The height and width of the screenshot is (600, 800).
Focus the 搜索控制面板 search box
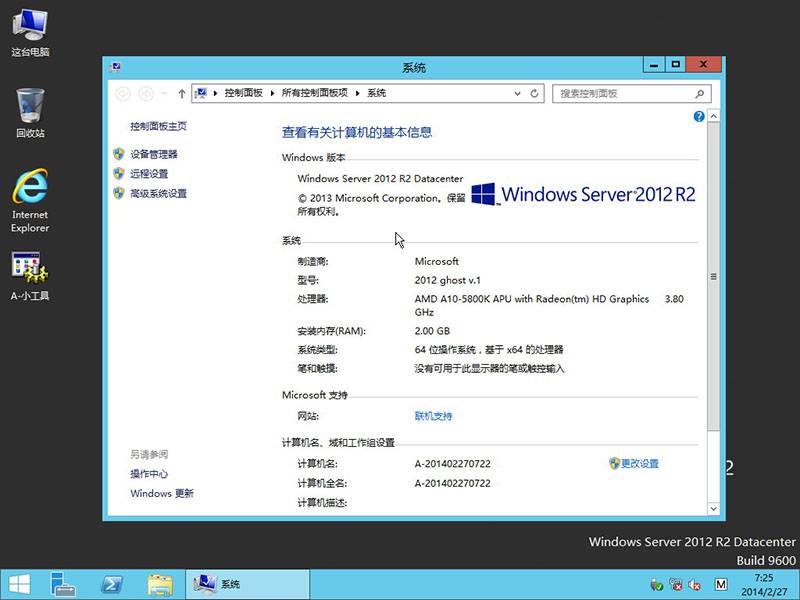point(632,93)
